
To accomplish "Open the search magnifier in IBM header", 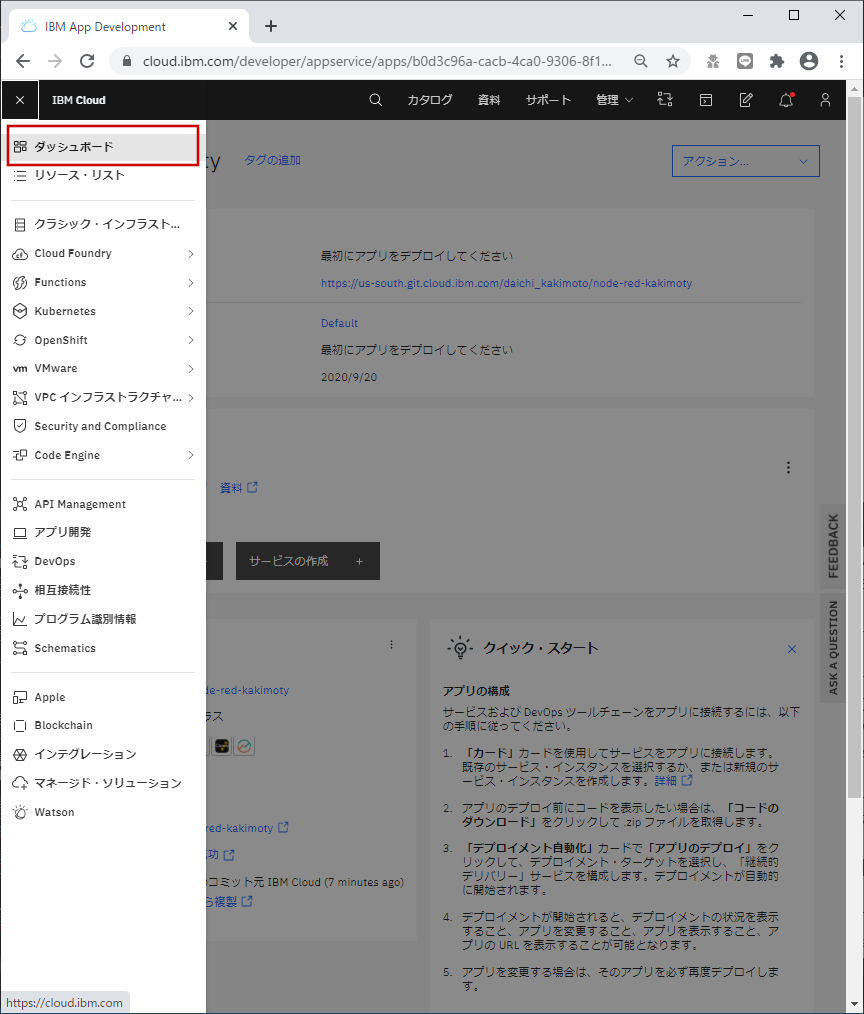I will click(x=376, y=100).
